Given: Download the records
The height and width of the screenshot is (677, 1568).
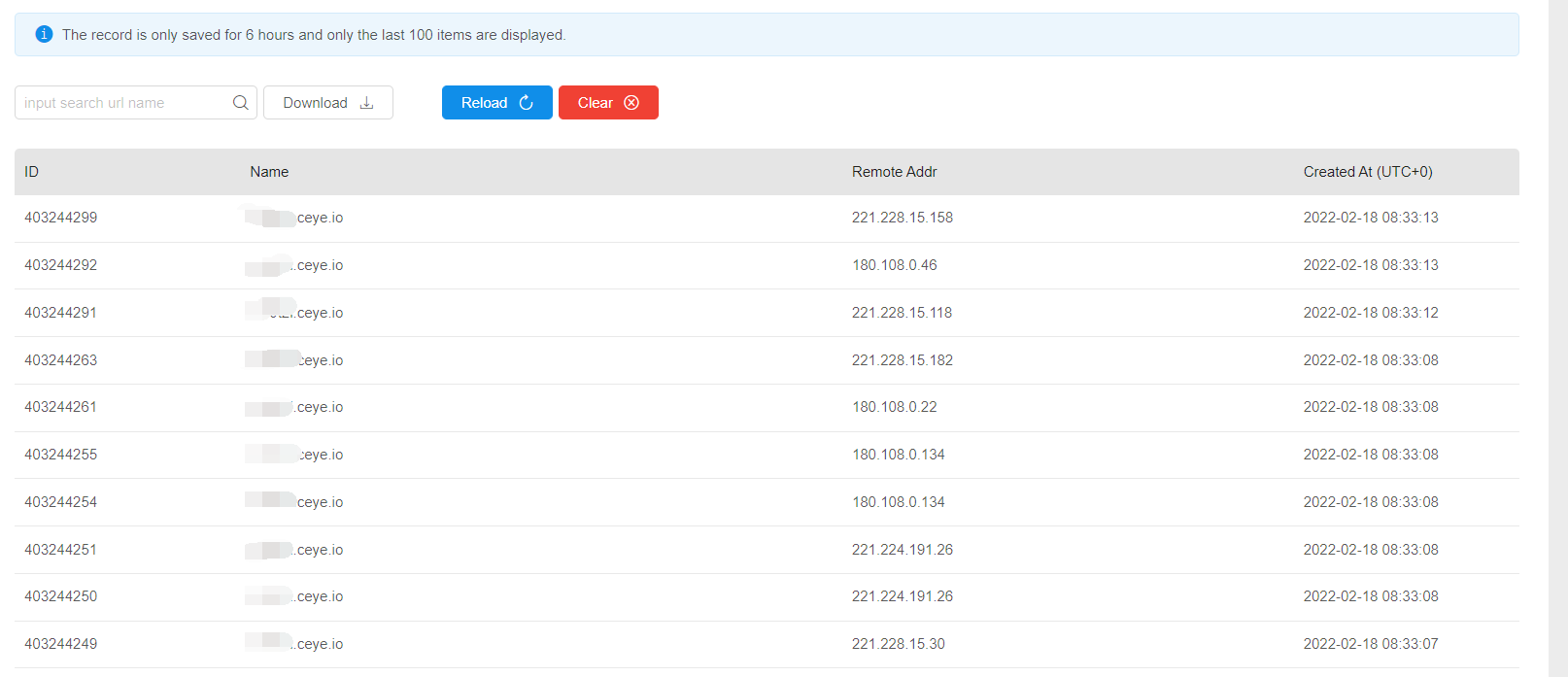Looking at the screenshot, I should click(328, 103).
